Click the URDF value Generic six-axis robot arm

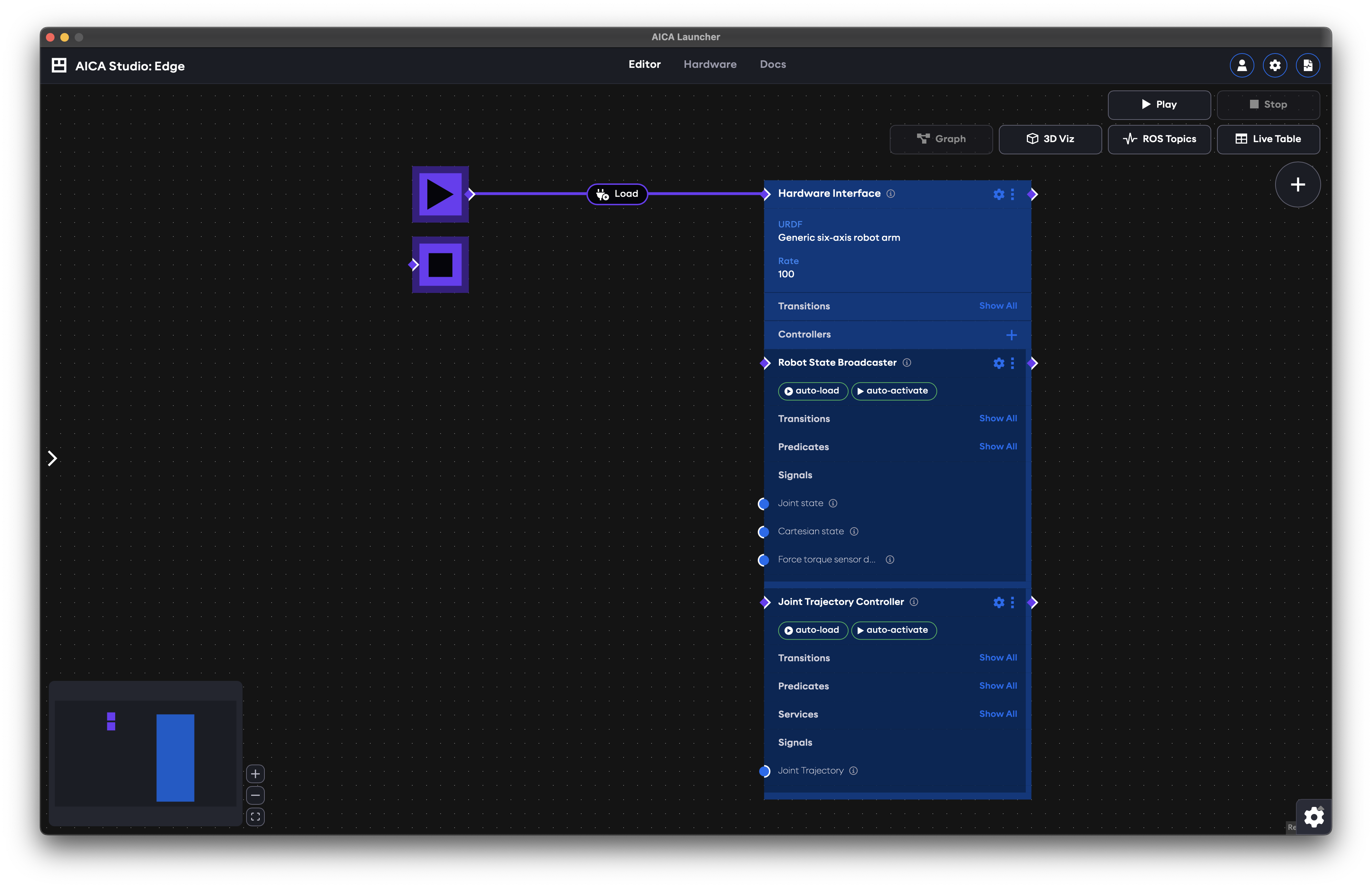point(838,238)
